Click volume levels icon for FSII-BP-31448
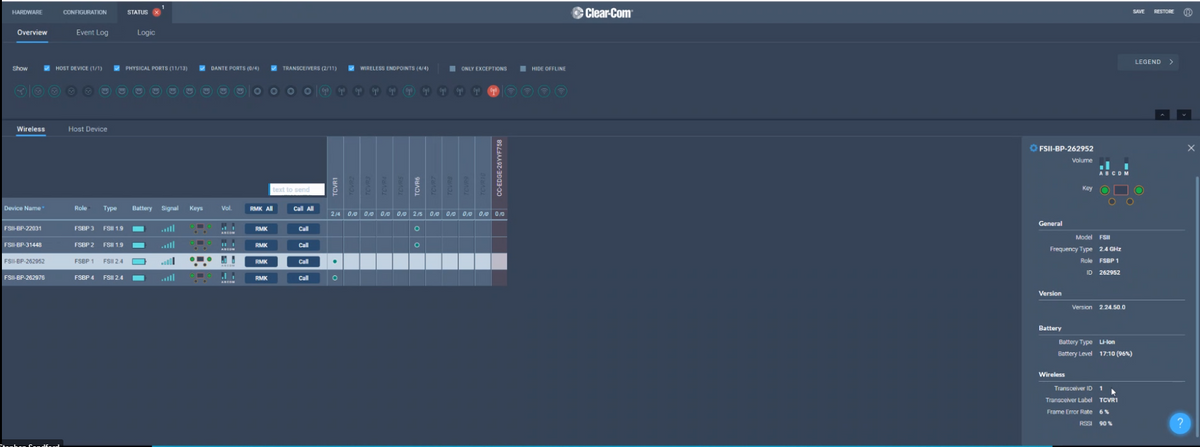 228,245
